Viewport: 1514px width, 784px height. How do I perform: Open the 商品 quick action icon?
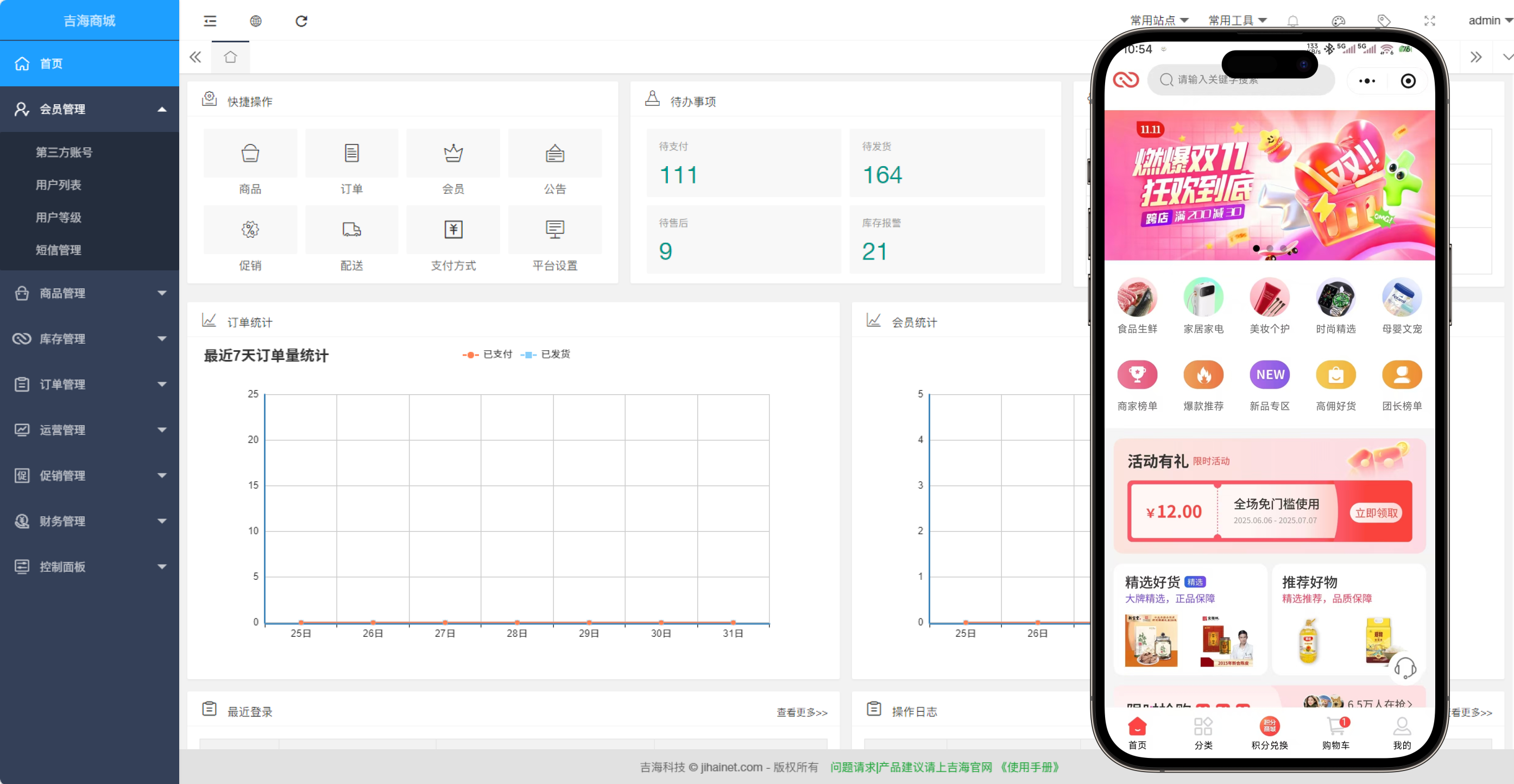tap(250, 154)
